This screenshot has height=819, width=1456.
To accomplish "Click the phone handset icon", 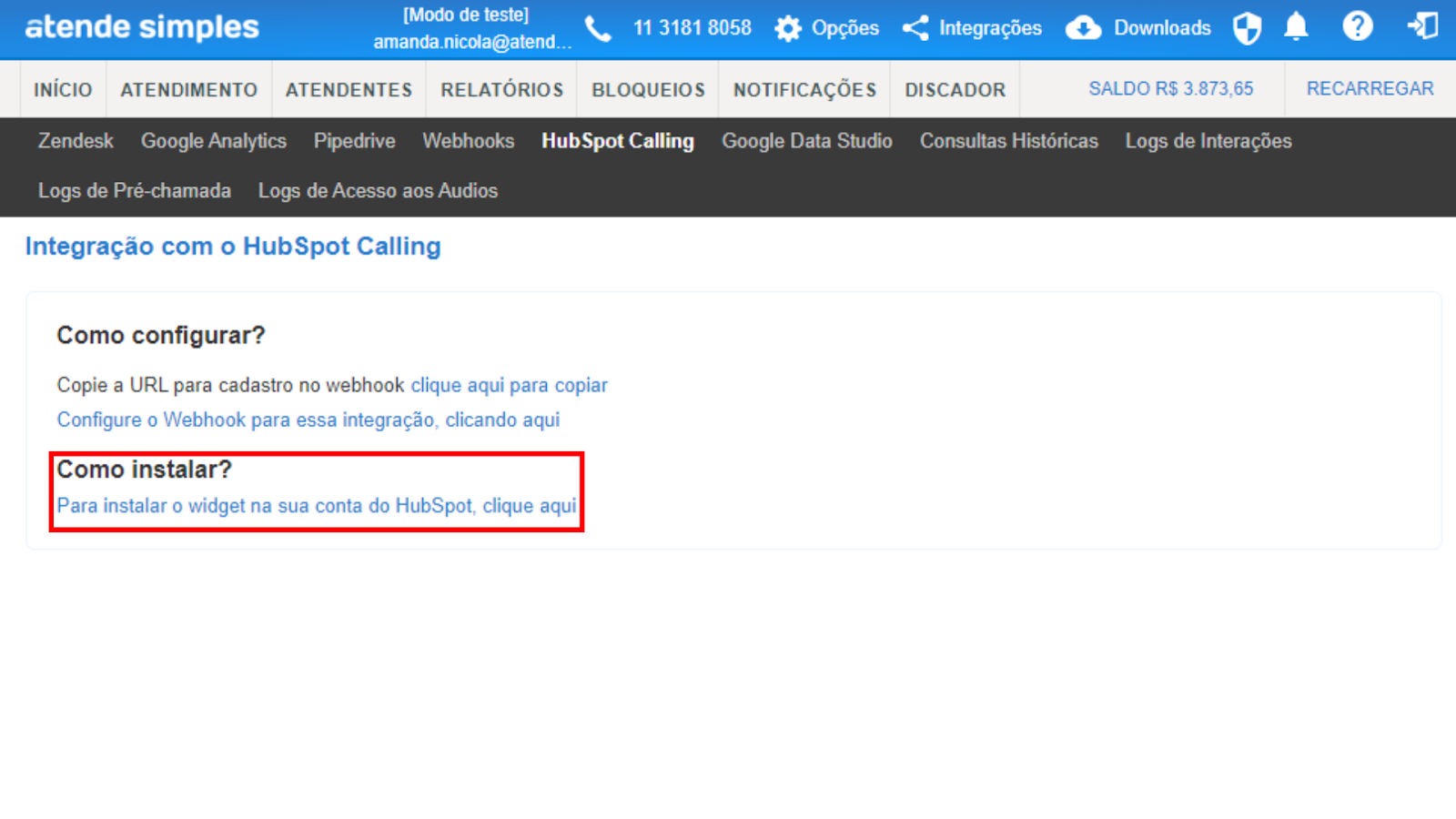I will (598, 29).
